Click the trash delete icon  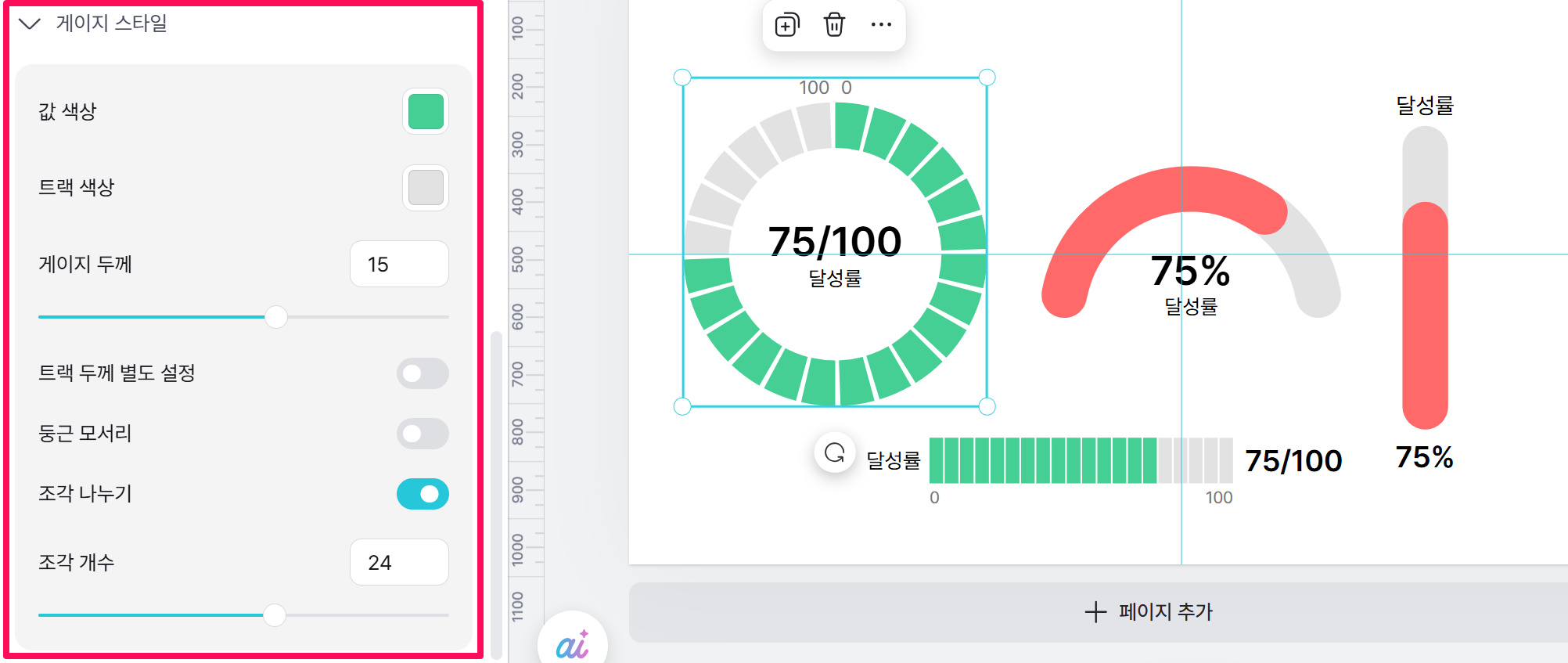[834, 25]
